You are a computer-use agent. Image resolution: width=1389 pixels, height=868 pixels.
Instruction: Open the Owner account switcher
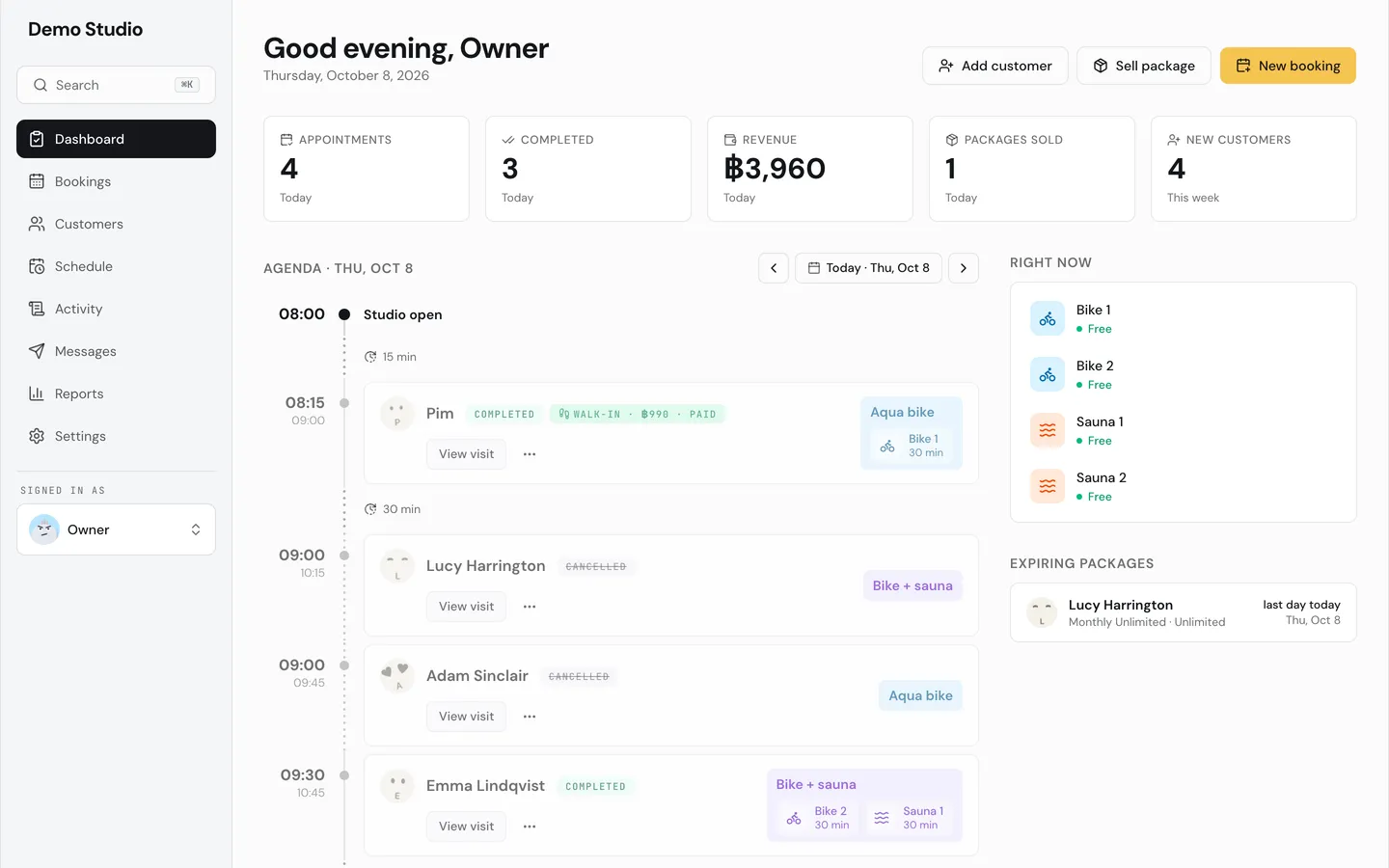[x=116, y=529]
